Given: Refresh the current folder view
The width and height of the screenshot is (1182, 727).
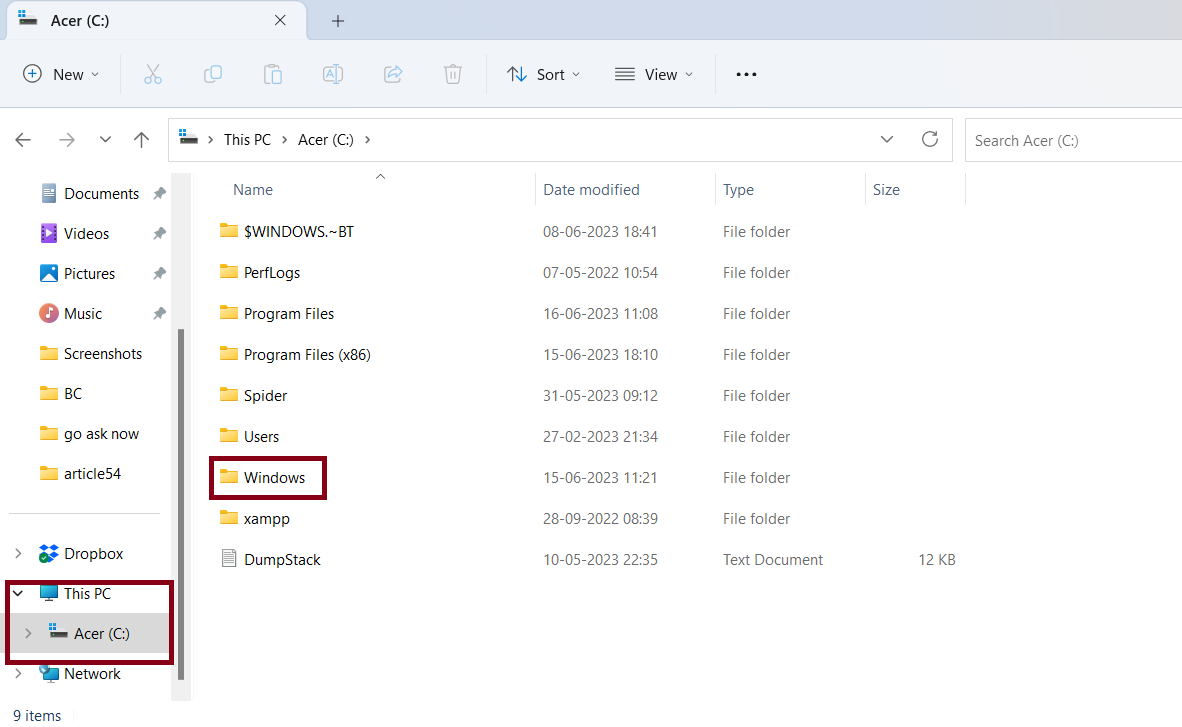Looking at the screenshot, I should 930,139.
